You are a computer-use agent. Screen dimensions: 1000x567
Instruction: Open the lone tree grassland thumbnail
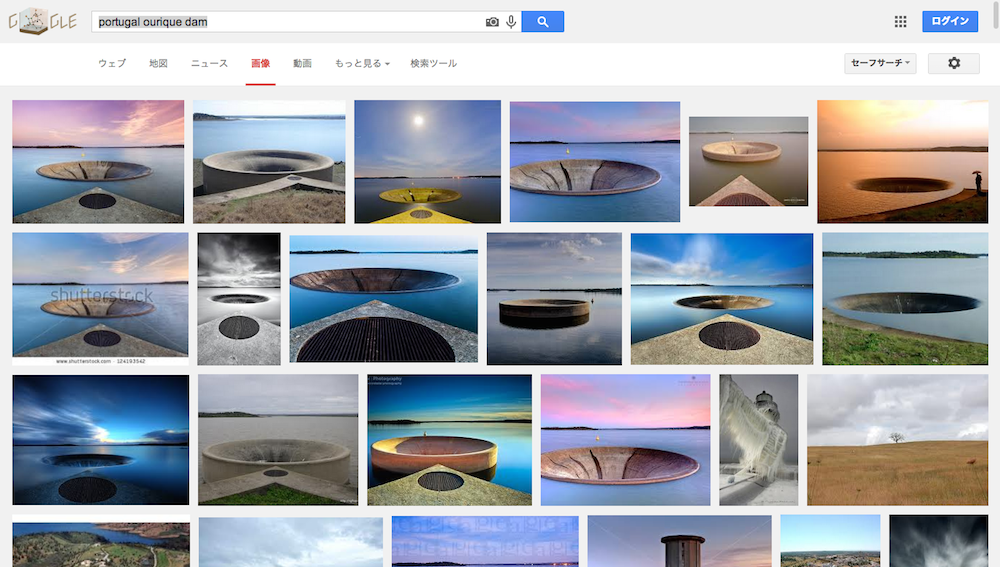coord(897,439)
